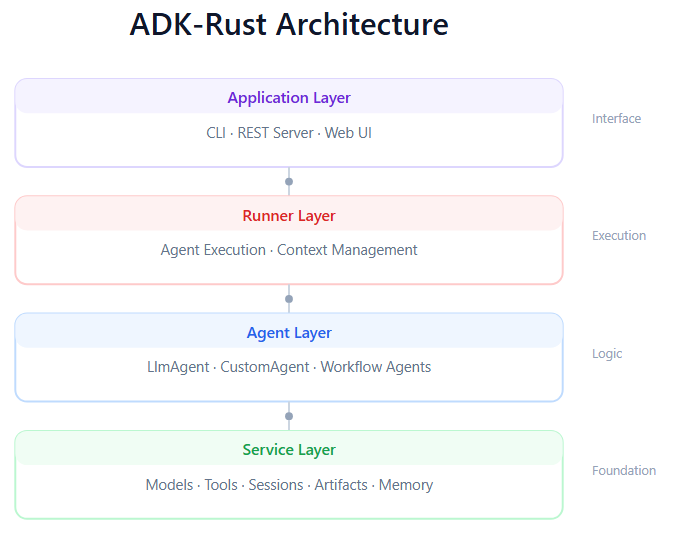
Task: Click the Foundation label
Action: [x=624, y=470]
